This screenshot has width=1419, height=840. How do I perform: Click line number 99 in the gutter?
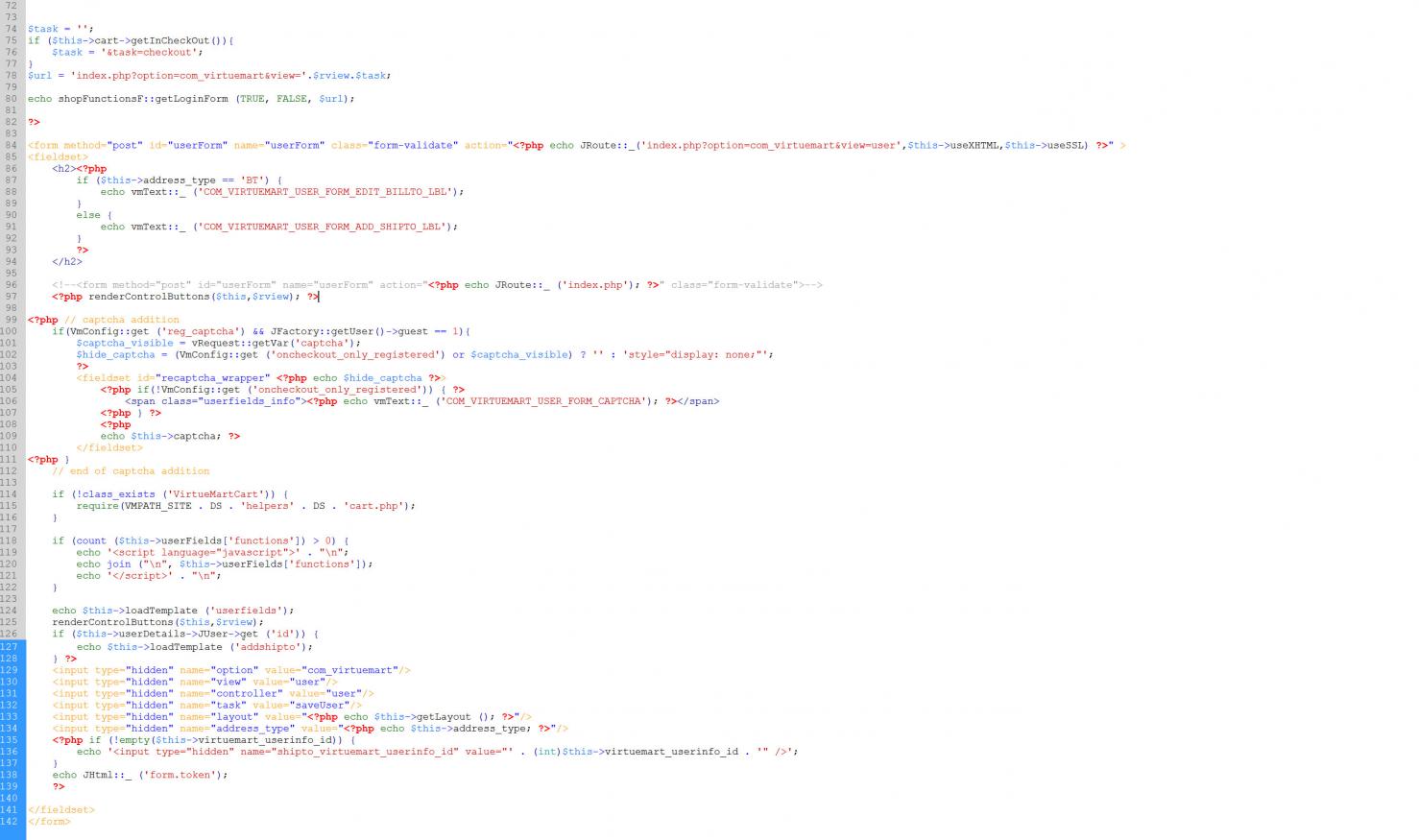coord(11,320)
